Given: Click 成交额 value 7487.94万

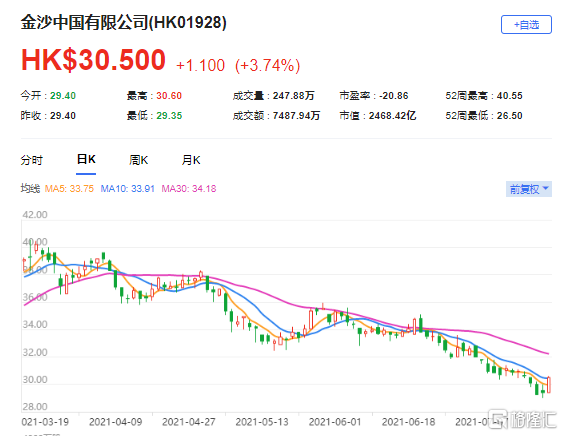Looking at the screenshot, I should pos(296,116).
